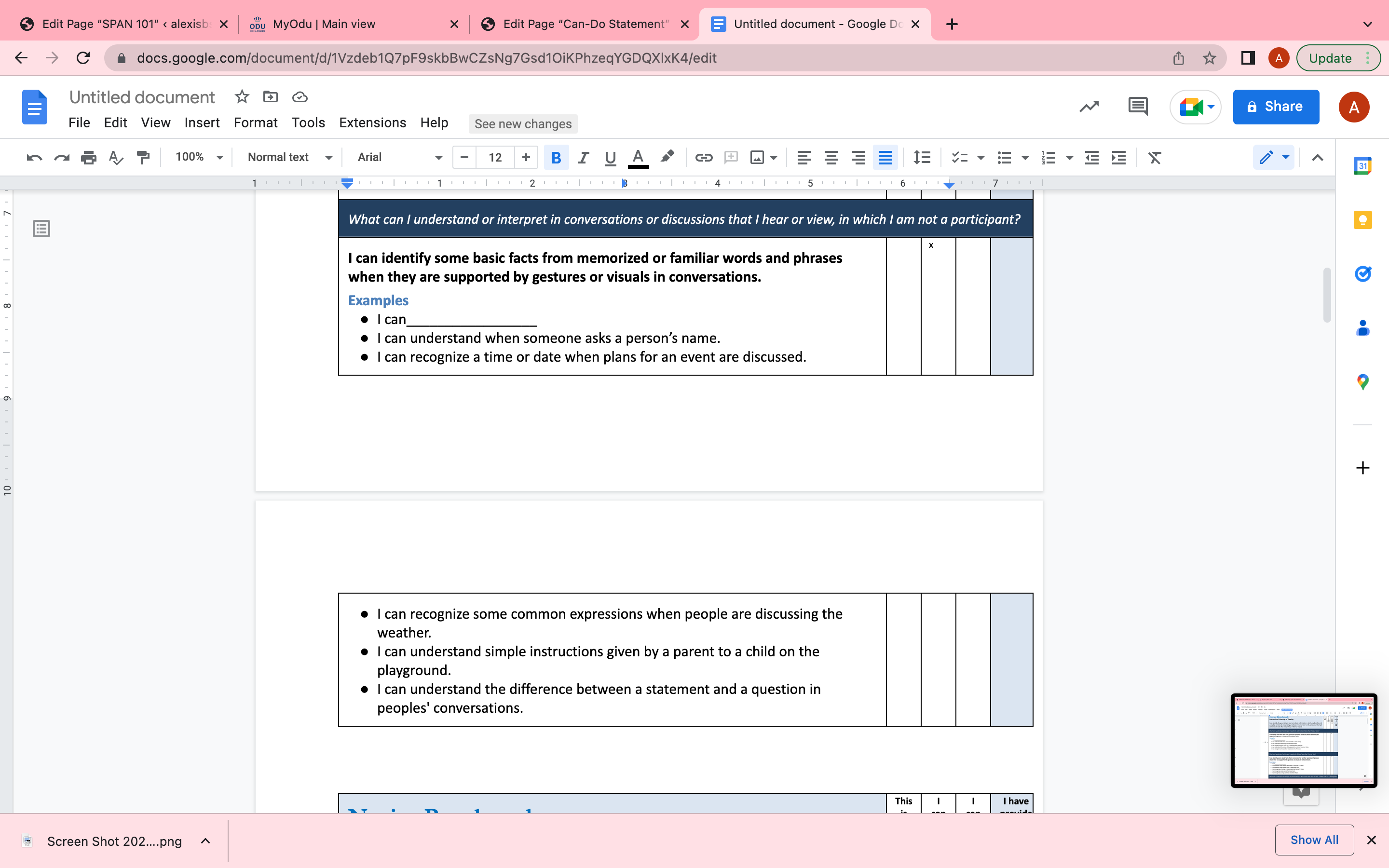Expand bulleted list options arrow
Image resolution: width=1389 pixels, height=868 pixels.
pyautogui.click(x=1025, y=158)
